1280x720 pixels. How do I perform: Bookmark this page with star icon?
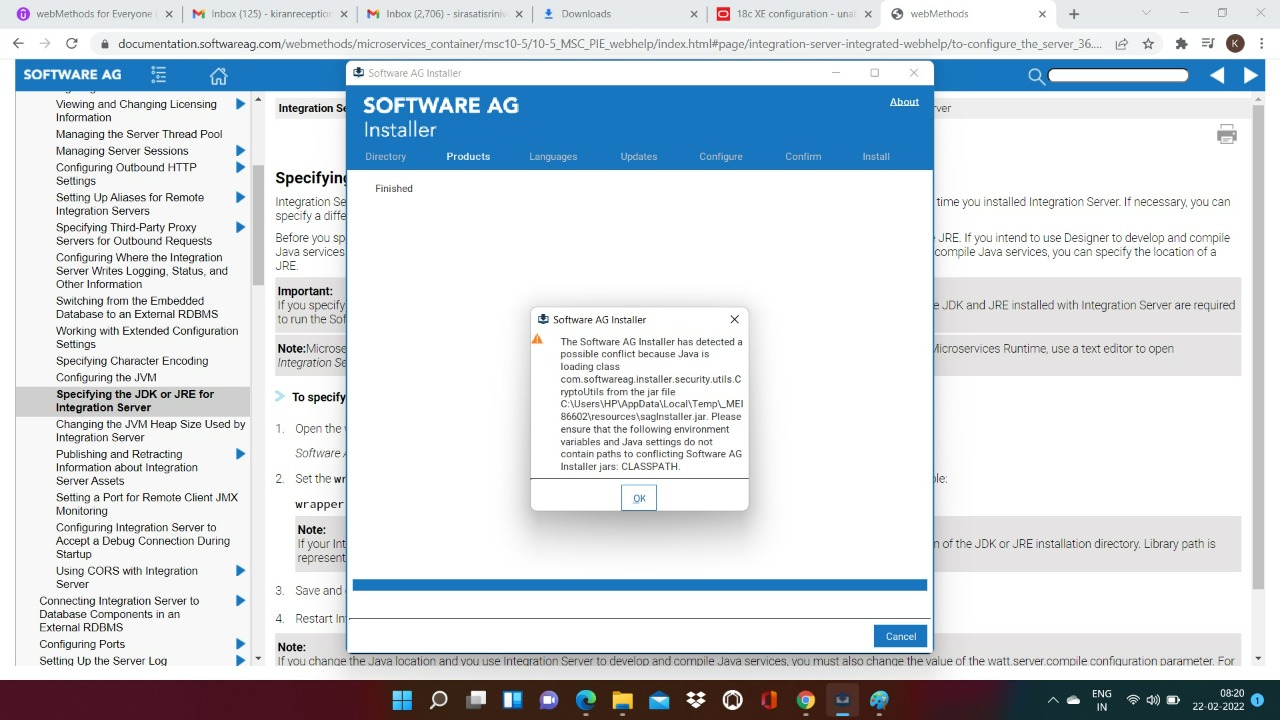1148,44
